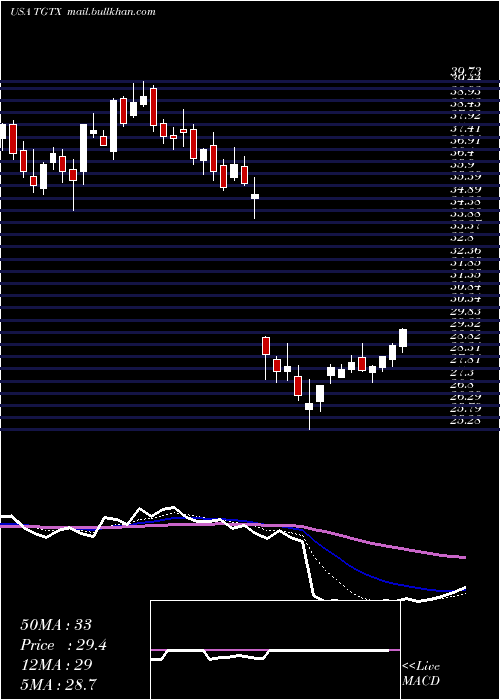Click the 36.4 price axis label
This screenshot has height=700, width=500.
click(x=462, y=153)
